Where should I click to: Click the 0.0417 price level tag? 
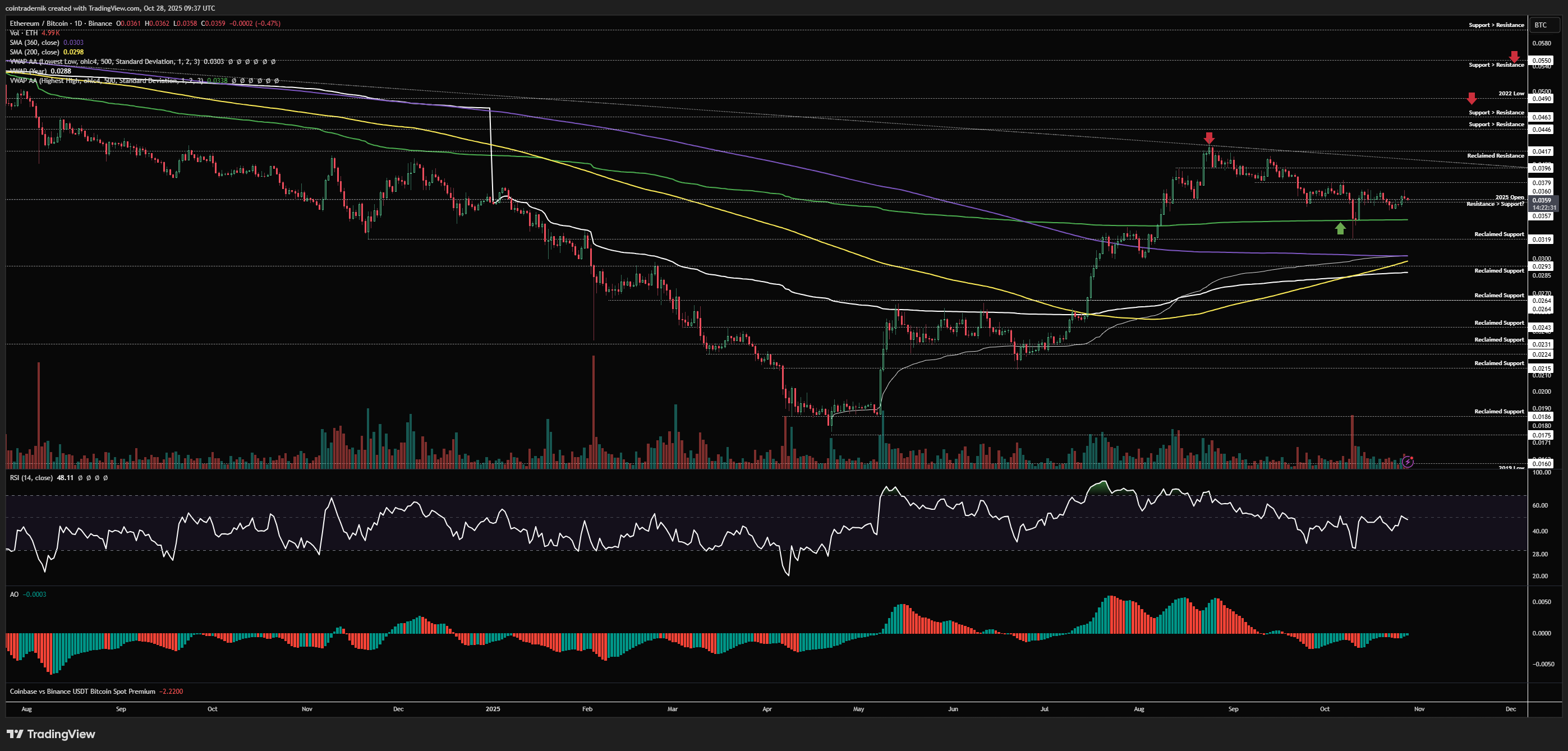pyautogui.click(x=1542, y=151)
